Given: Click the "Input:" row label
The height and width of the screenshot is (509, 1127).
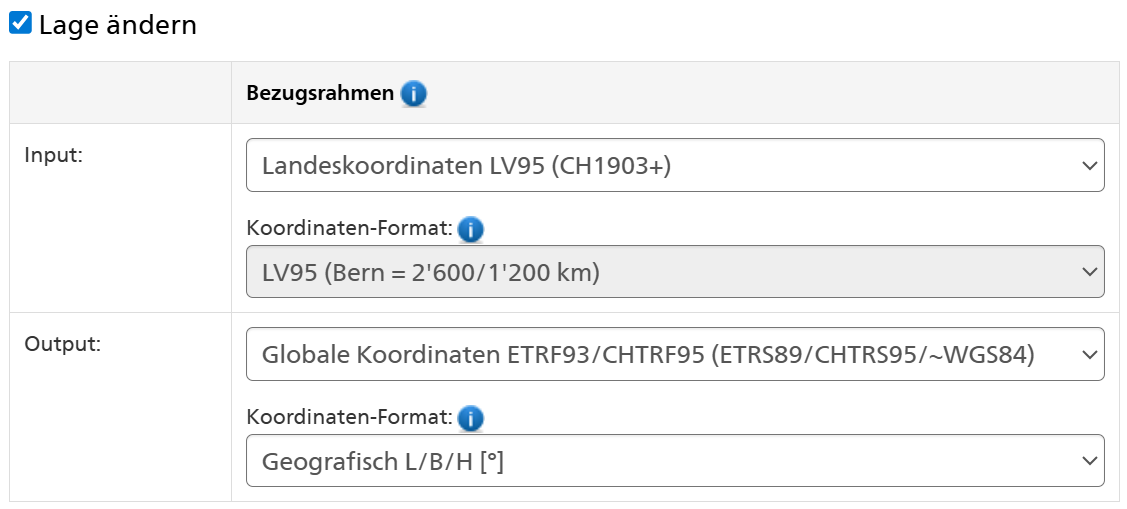Looking at the screenshot, I should pyautogui.click(x=52, y=154).
